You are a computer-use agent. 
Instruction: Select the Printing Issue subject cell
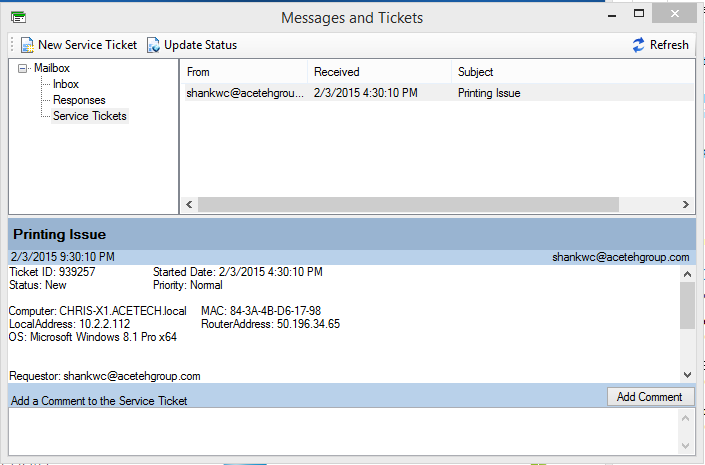[489, 93]
